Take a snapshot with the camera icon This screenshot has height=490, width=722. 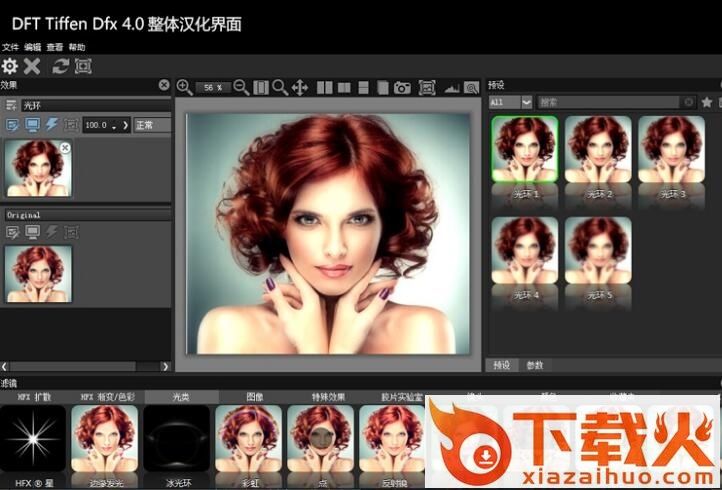(402, 88)
